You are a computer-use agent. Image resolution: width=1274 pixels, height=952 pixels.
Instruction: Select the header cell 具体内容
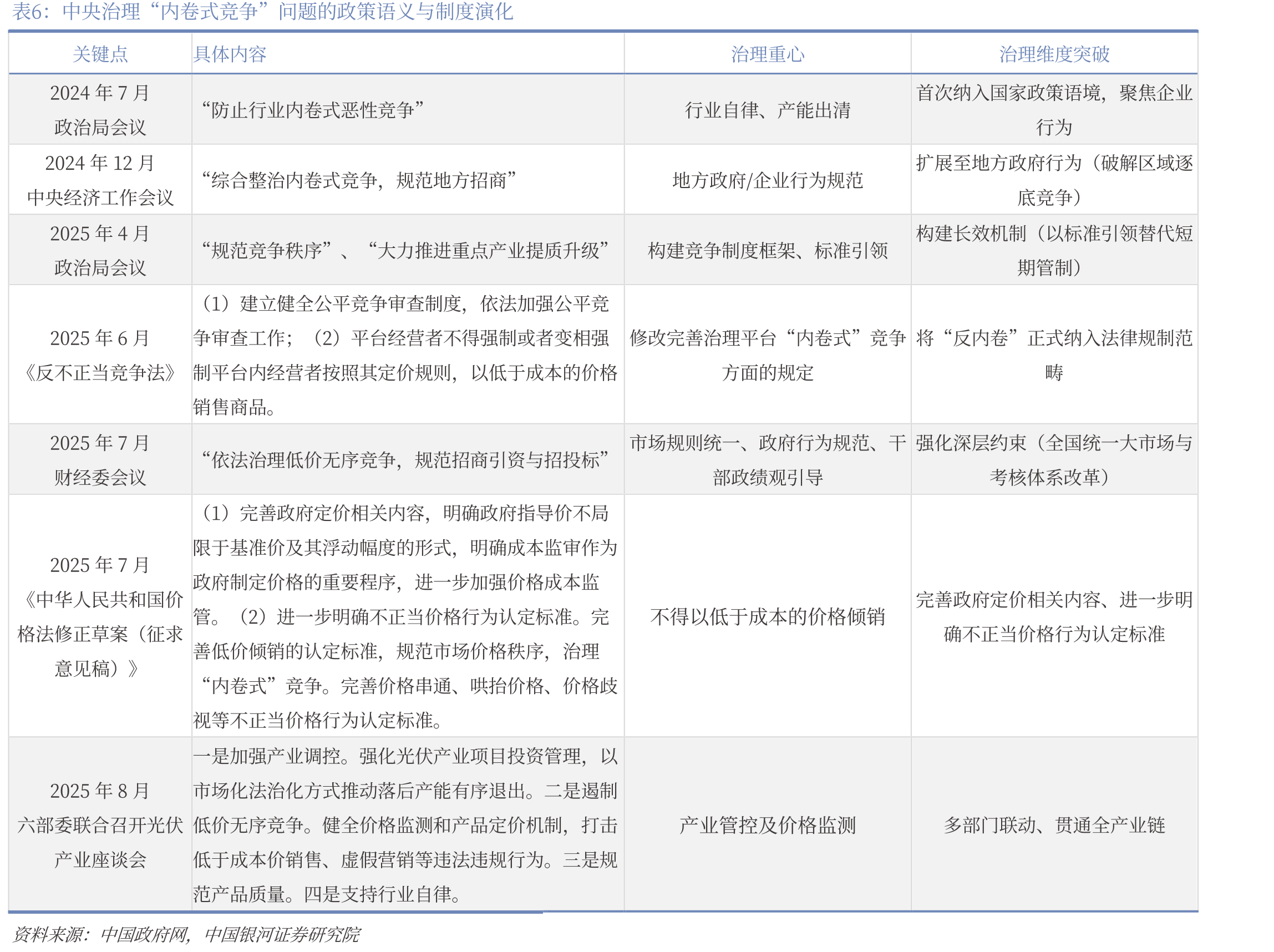(408, 54)
